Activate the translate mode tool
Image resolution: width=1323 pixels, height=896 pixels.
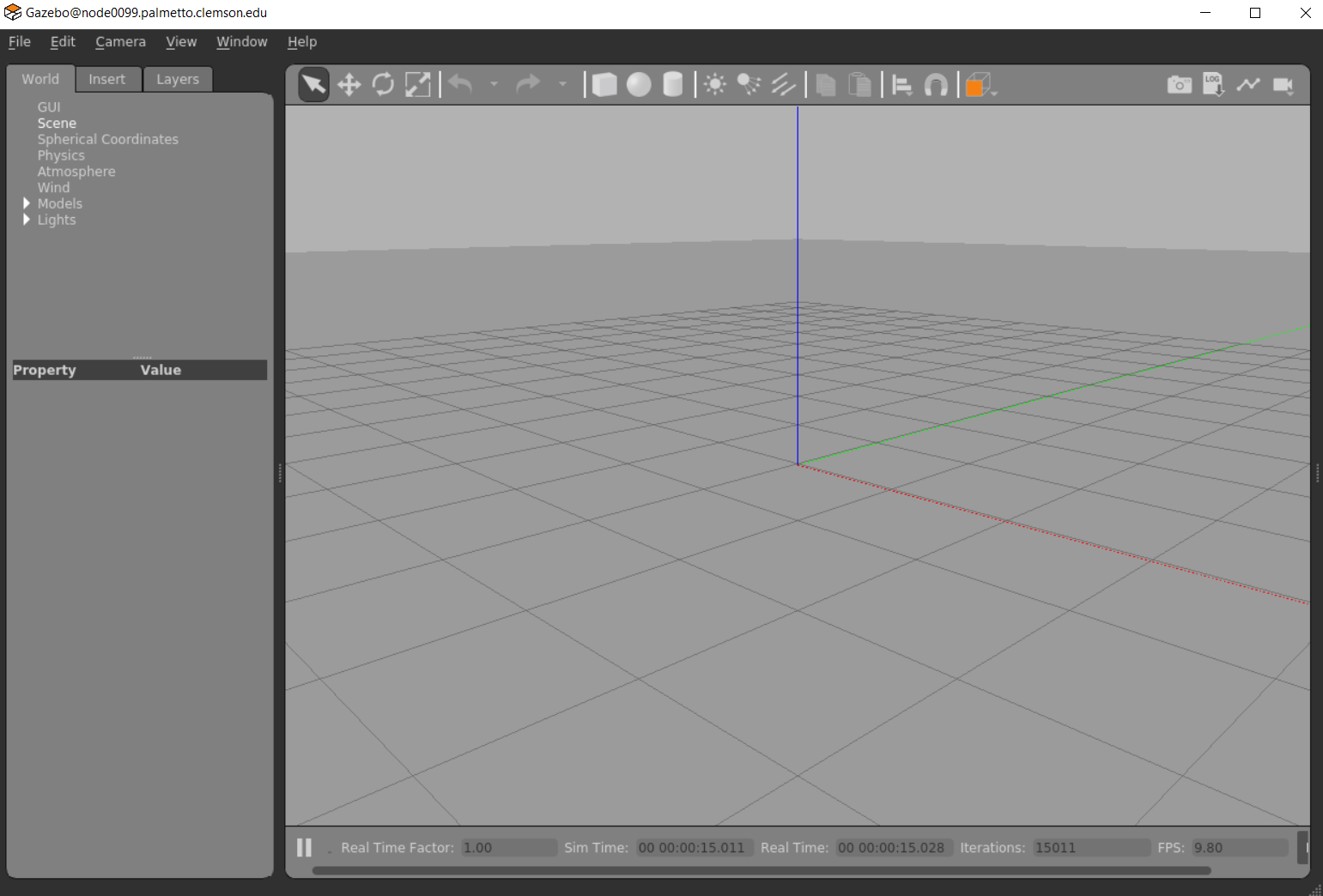349,84
